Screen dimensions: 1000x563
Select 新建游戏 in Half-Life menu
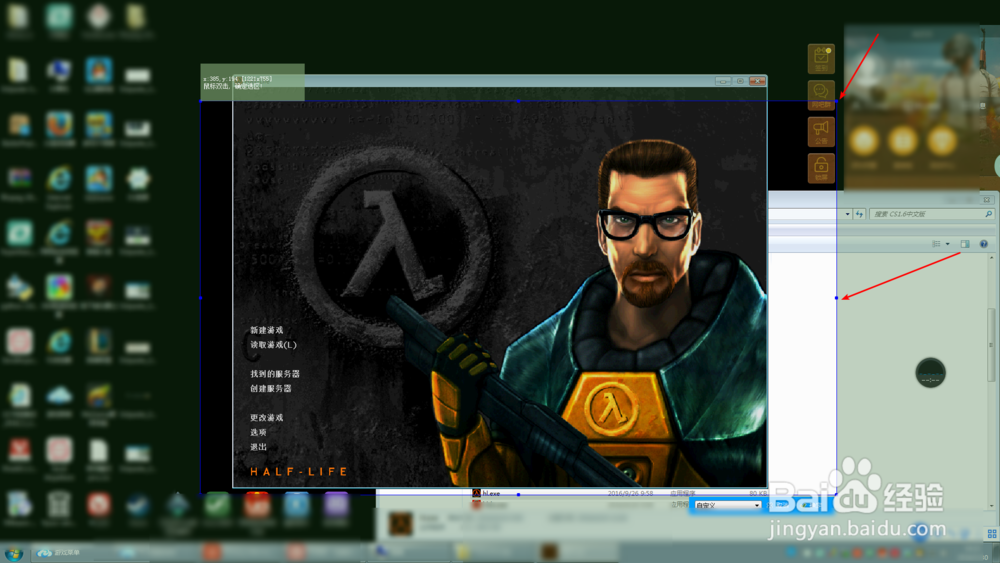pos(267,330)
